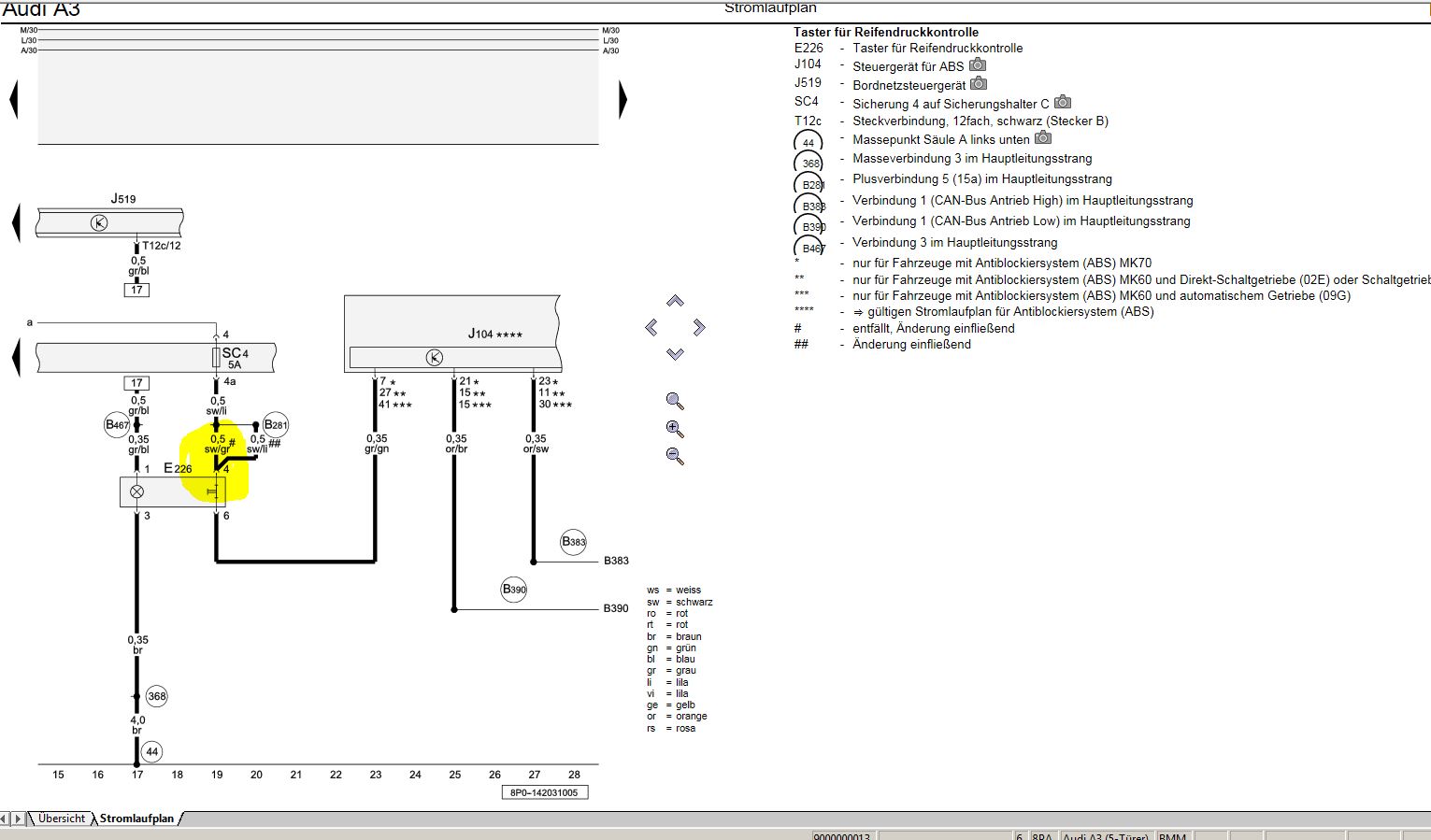Click the E226 switch label
This screenshot has width=1431, height=840.
pyautogui.click(x=178, y=468)
